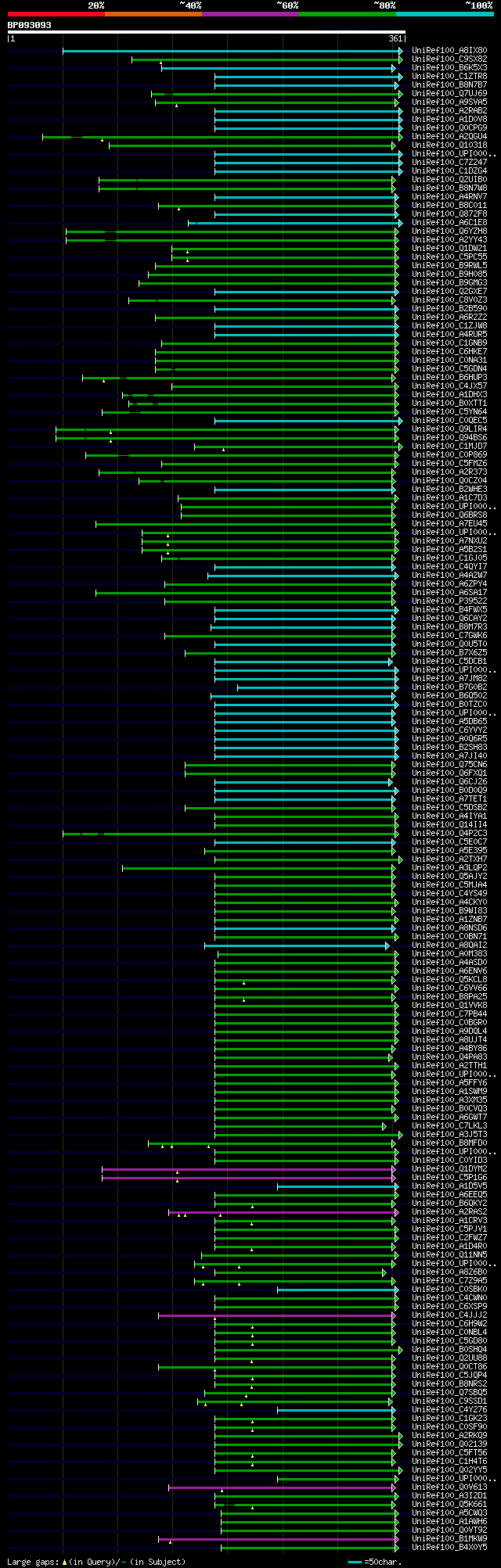Click the UniRef100_A2RAB2 entry

[449, 111]
